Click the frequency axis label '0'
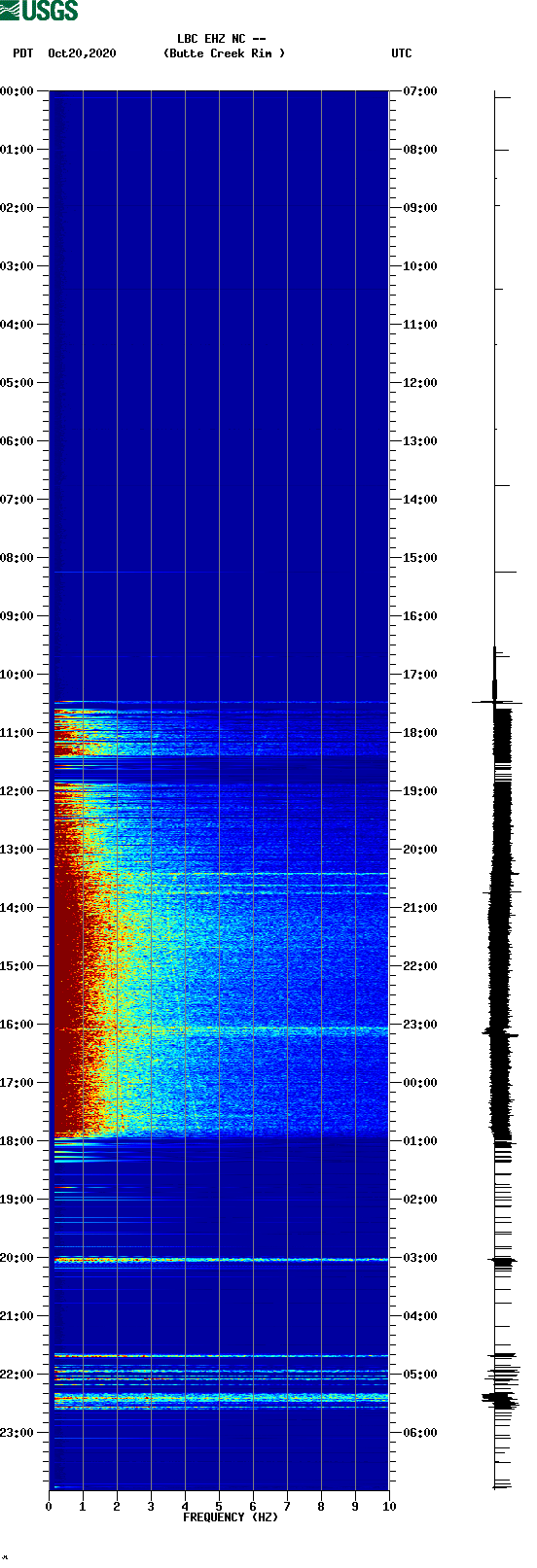The height and width of the screenshot is (1568, 537). point(49,1507)
